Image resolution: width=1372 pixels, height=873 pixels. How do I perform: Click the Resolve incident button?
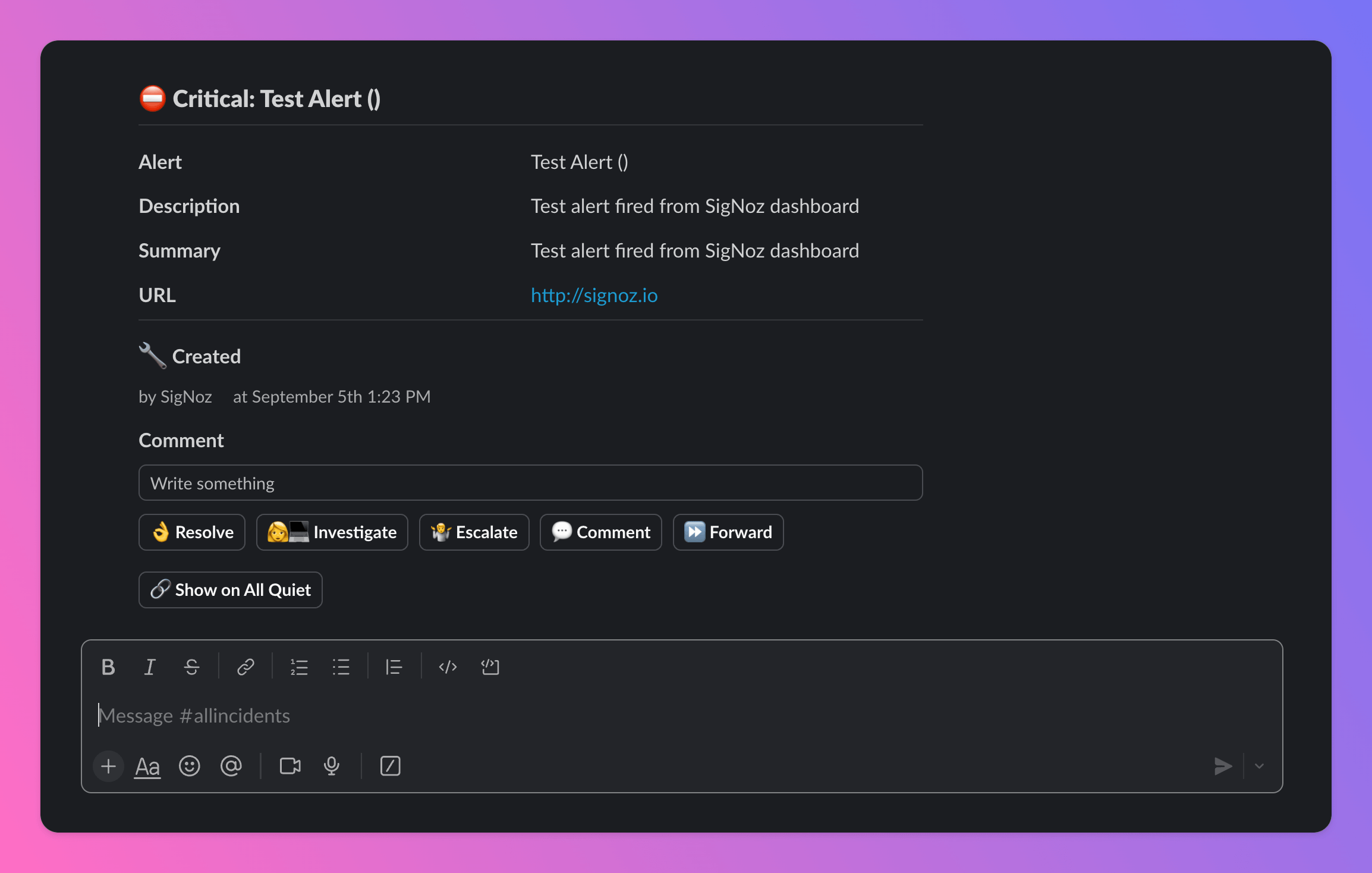[x=191, y=532]
